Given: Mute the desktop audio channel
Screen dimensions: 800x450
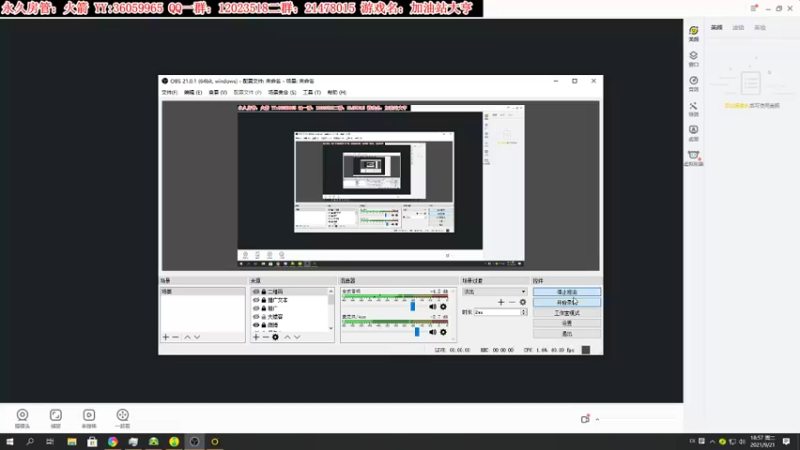Looking at the screenshot, I should point(433,307).
